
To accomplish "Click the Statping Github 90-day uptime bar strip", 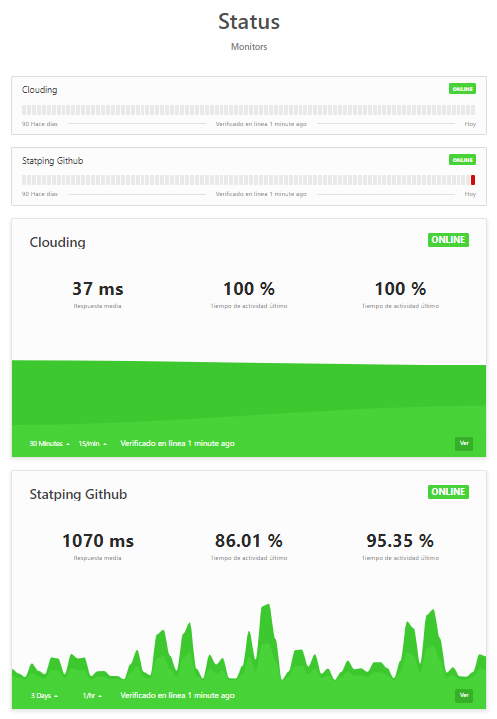I will click(248, 180).
